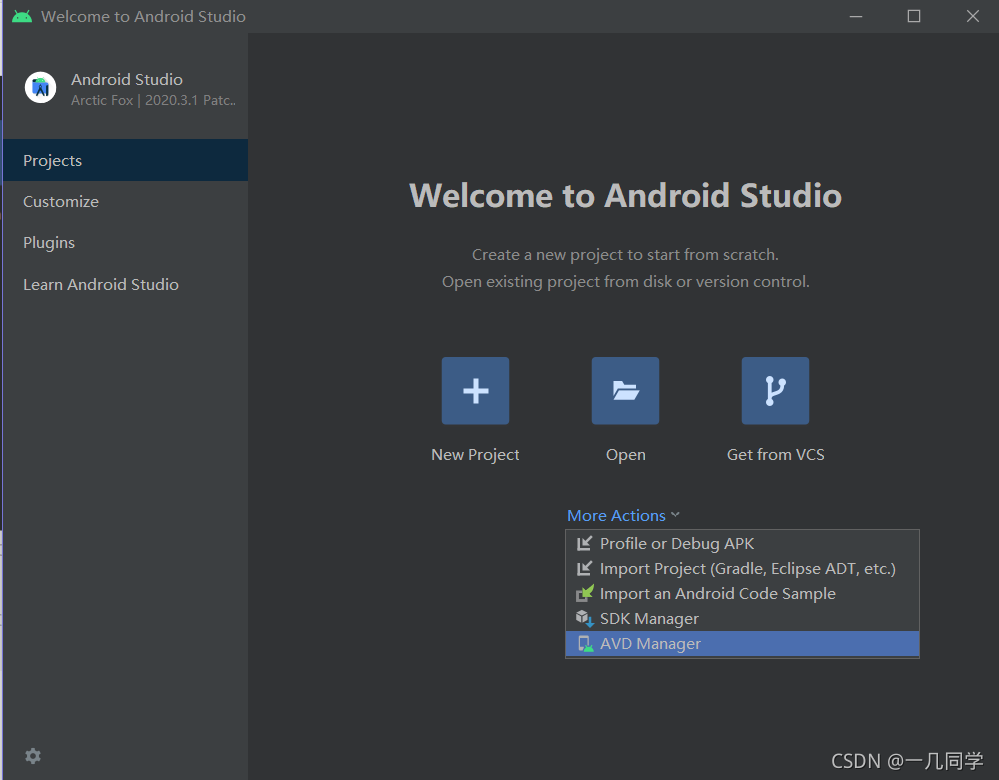Click the Android Studio logo icon
This screenshot has height=780, width=999.
(x=40, y=87)
